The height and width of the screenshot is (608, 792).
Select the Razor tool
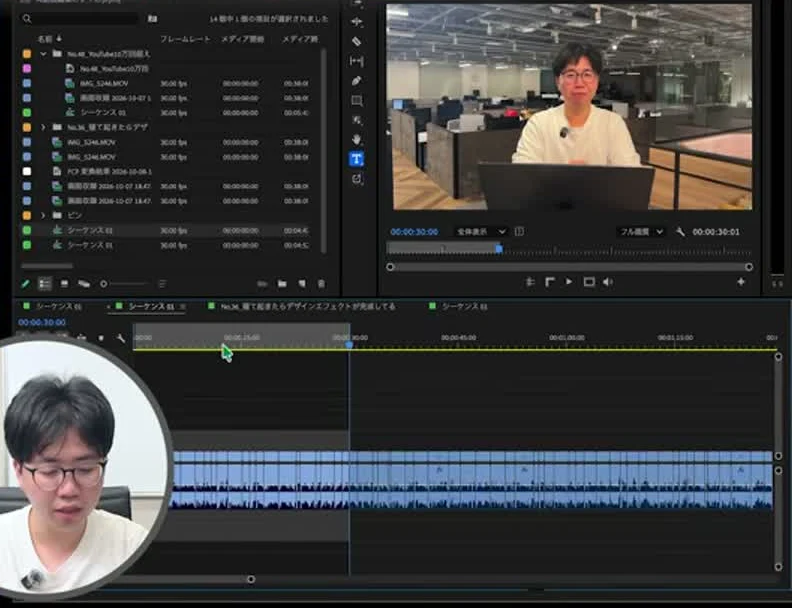click(x=357, y=41)
